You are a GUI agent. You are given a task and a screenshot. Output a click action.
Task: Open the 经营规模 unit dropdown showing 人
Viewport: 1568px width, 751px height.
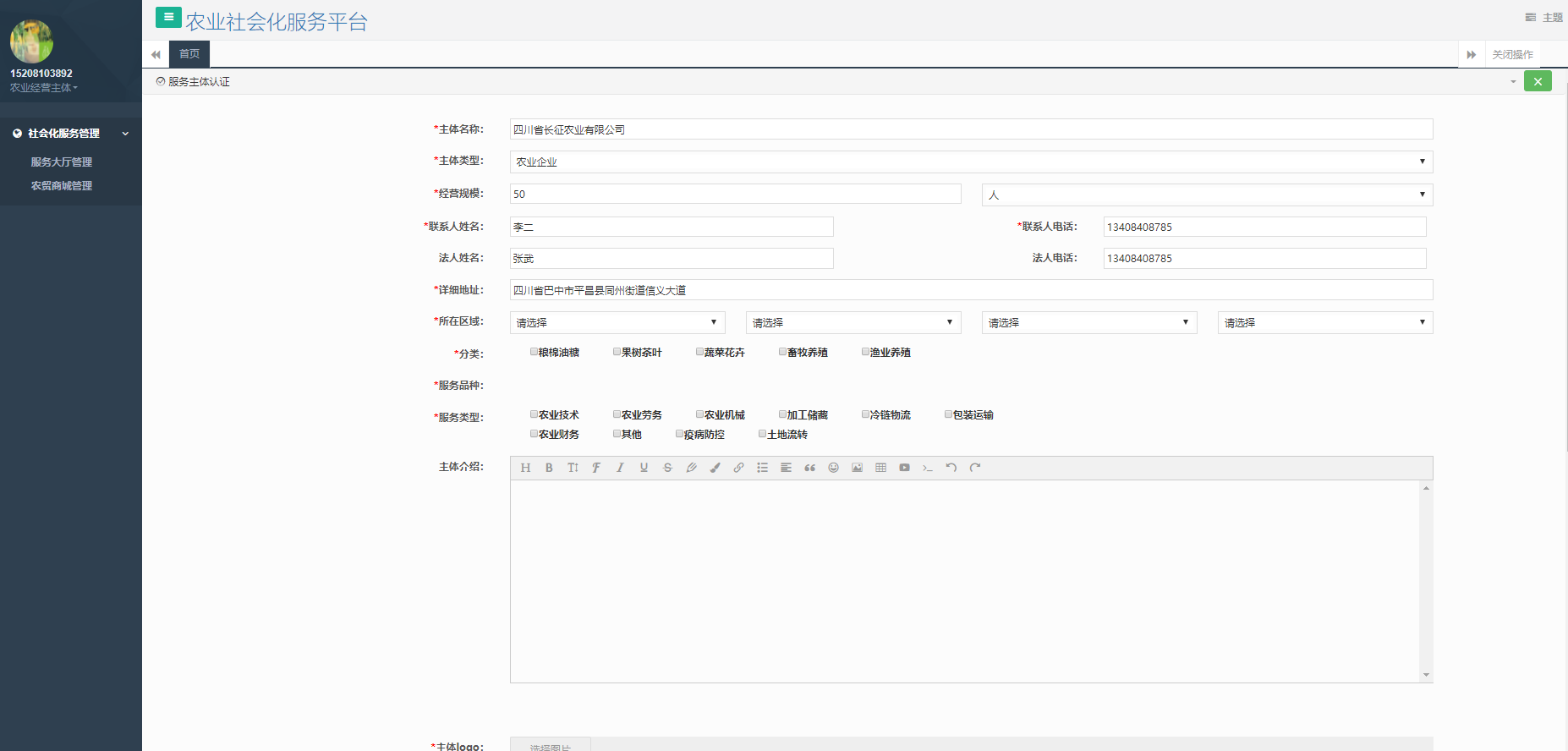point(1207,195)
